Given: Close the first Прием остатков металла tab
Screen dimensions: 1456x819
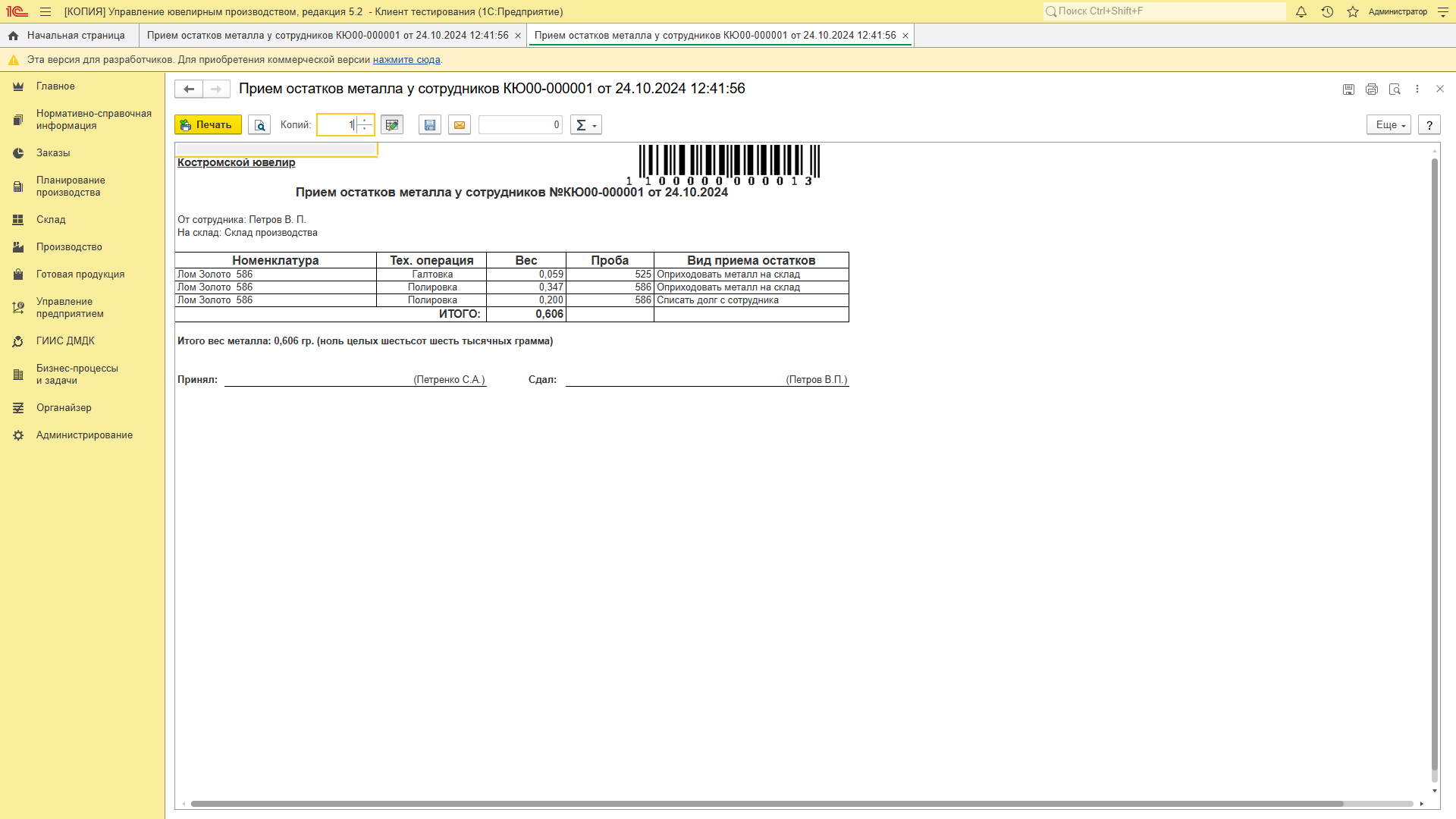Looking at the screenshot, I should click(518, 36).
